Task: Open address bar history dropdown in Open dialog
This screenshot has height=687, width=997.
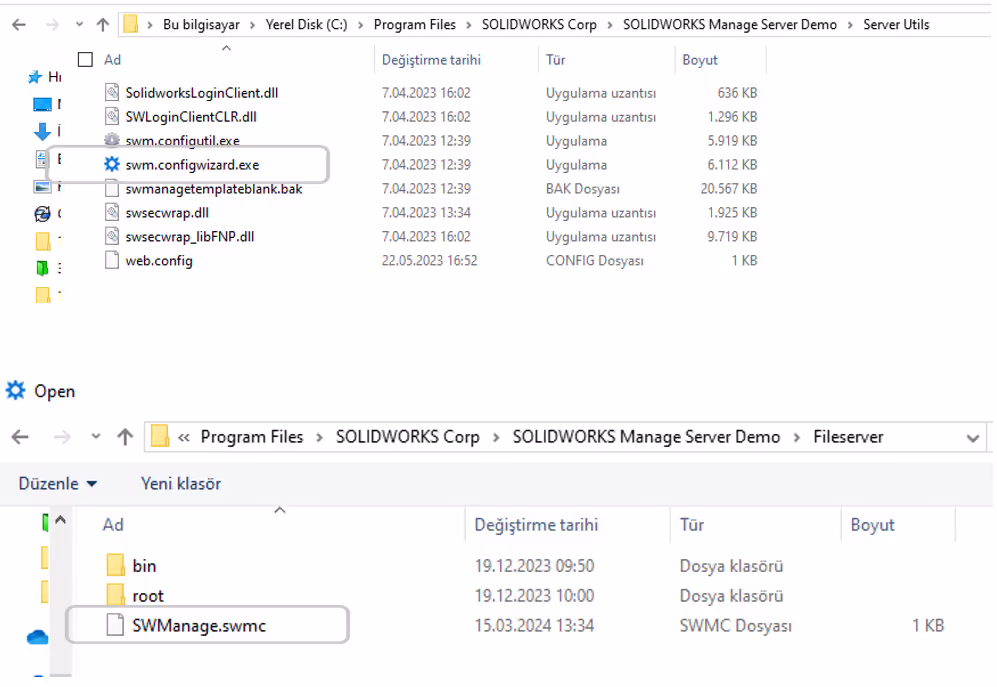Action: coord(972,438)
